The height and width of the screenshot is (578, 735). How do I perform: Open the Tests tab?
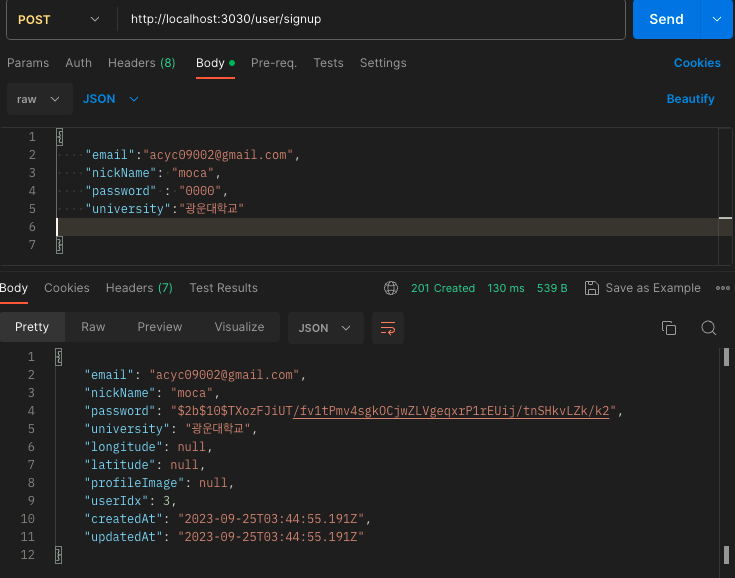(x=329, y=63)
